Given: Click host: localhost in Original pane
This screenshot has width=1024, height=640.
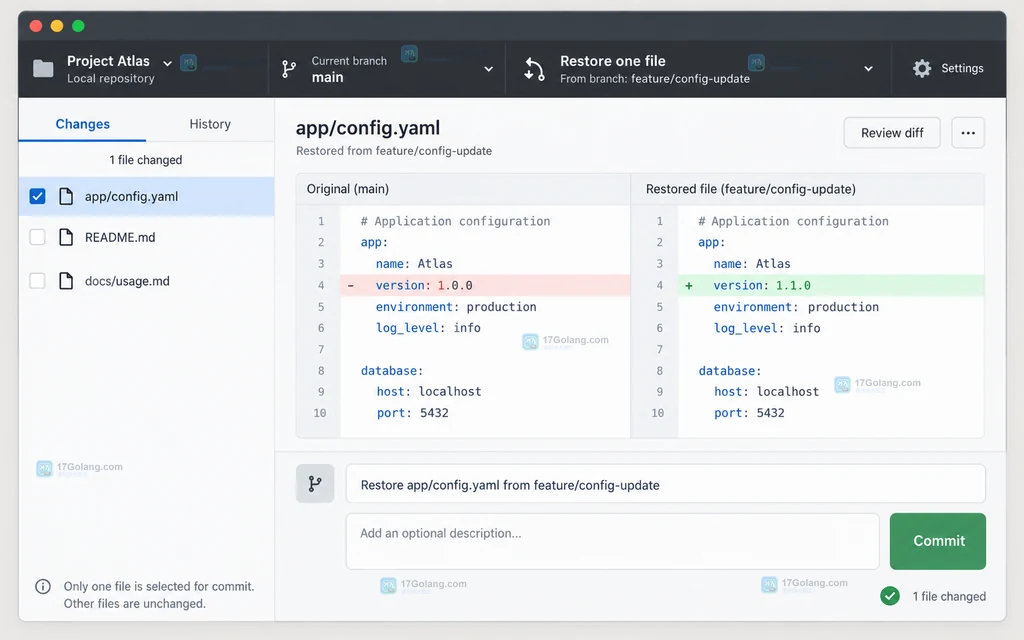Looking at the screenshot, I should click(x=429, y=391).
